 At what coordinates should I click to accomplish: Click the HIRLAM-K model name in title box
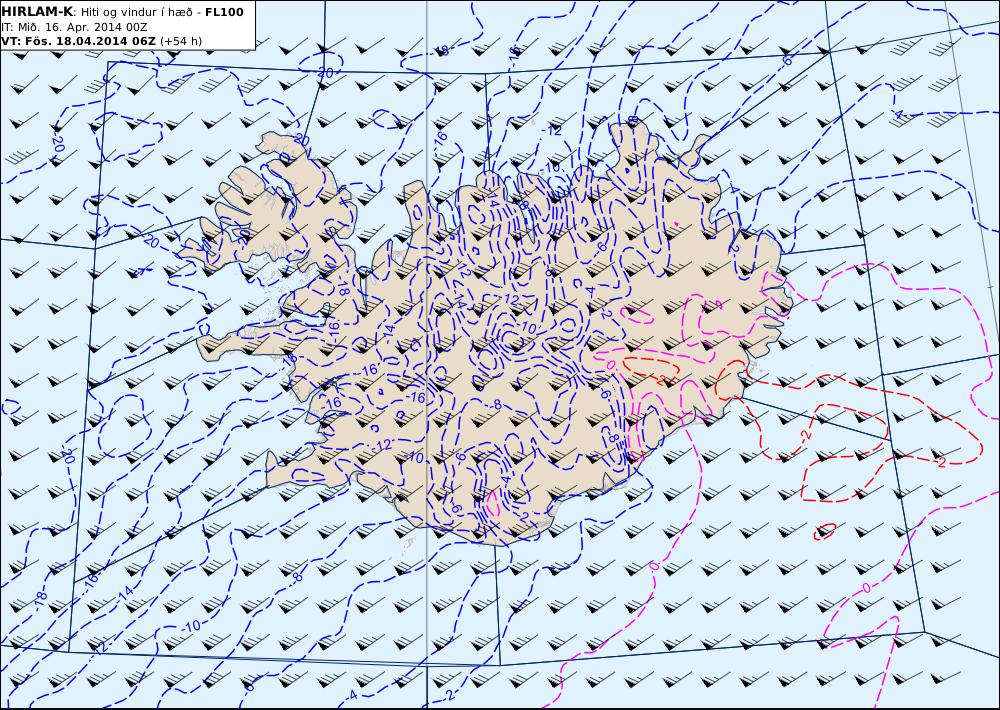(37, 12)
